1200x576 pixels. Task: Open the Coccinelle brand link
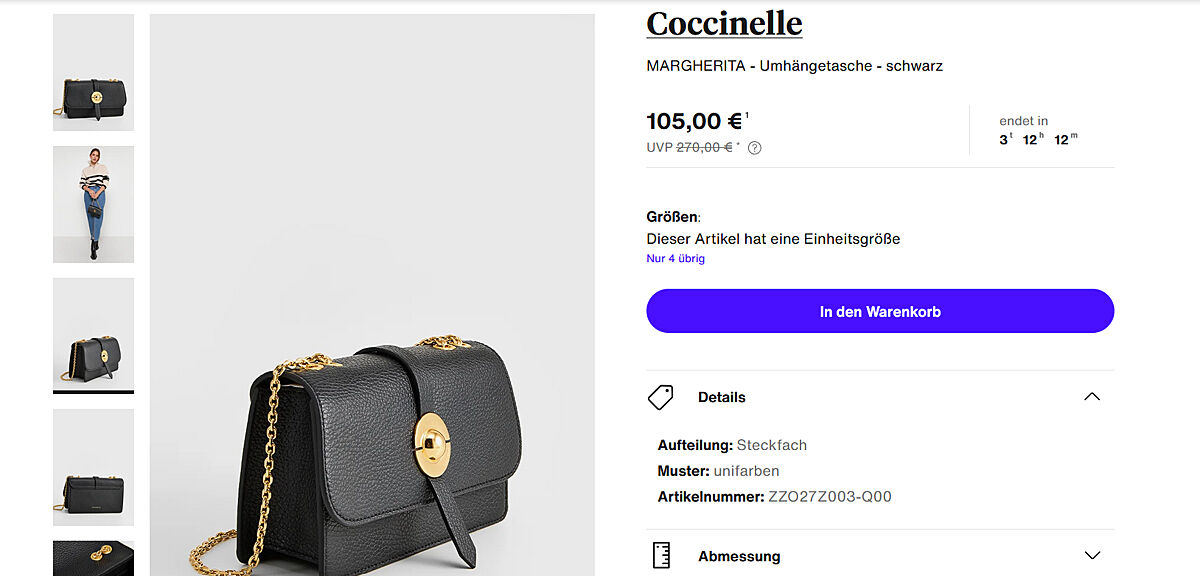coord(724,23)
